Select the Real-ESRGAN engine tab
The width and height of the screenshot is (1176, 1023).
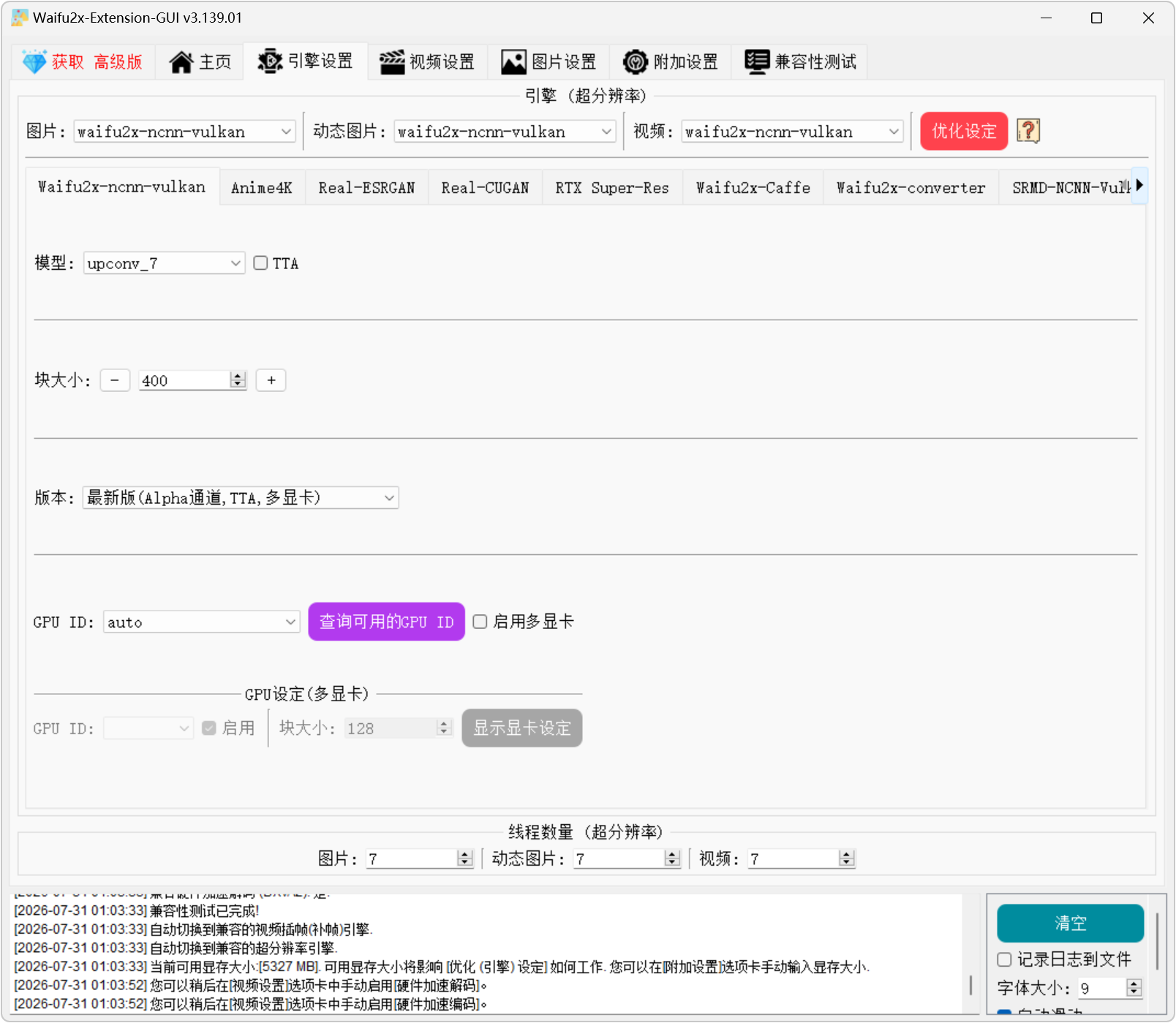[x=366, y=188]
